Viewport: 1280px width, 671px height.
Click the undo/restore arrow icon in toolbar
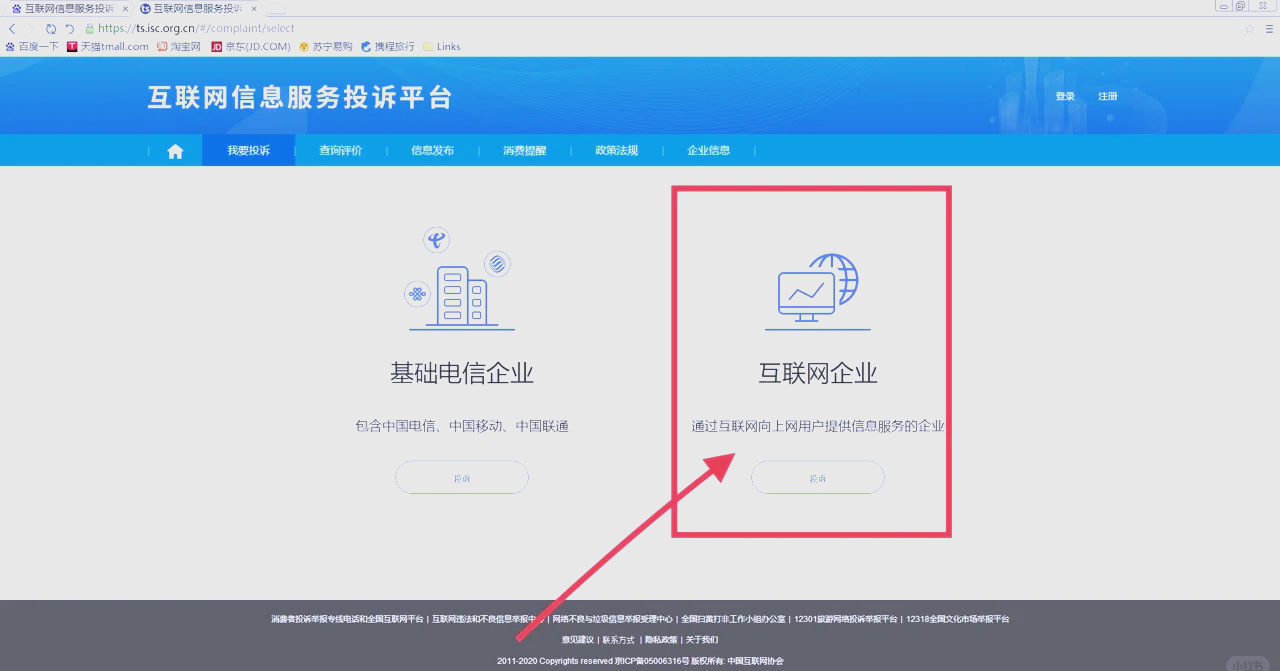(70, 29)
